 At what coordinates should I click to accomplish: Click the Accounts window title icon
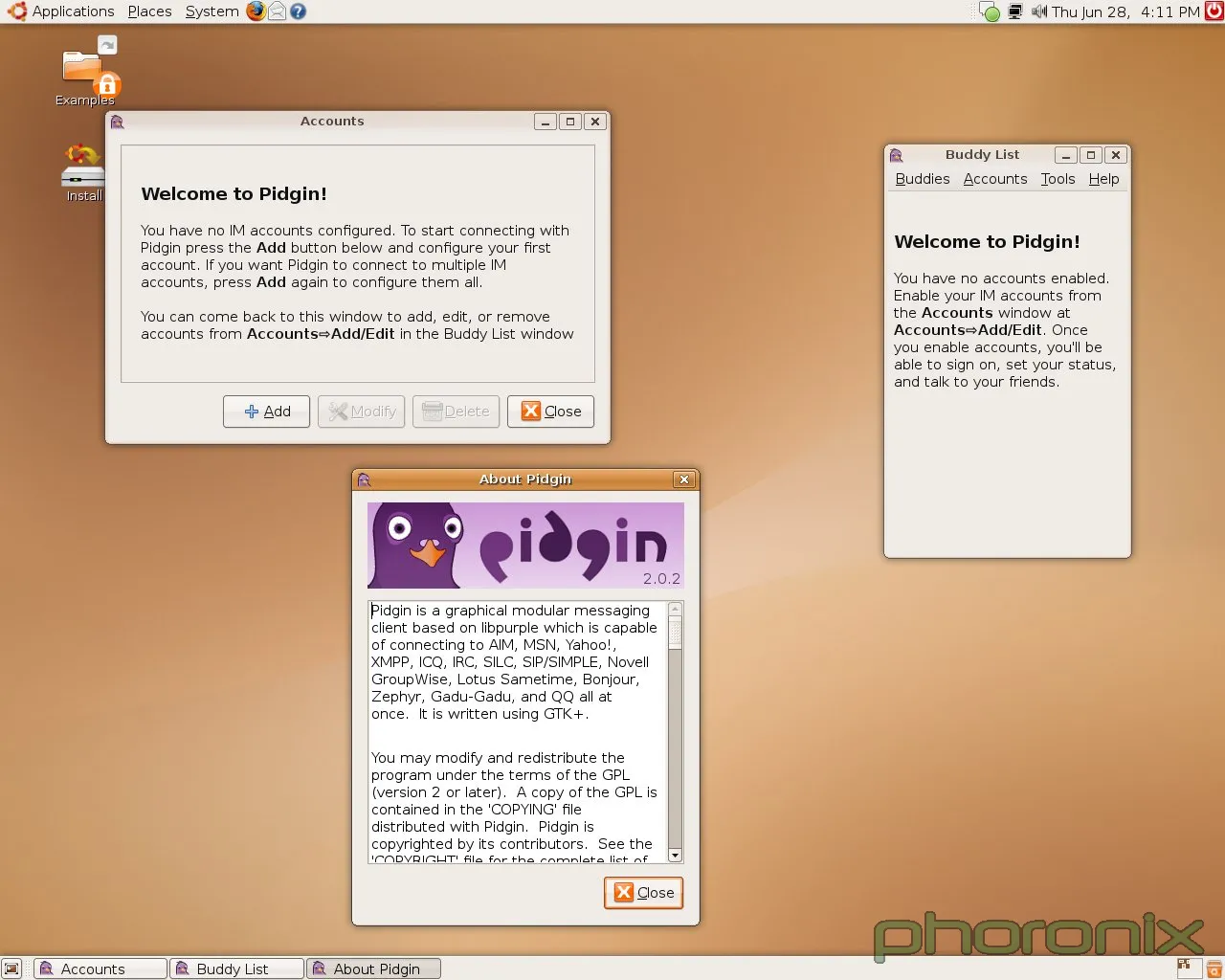pyautogui.click(x=118, y=122)
